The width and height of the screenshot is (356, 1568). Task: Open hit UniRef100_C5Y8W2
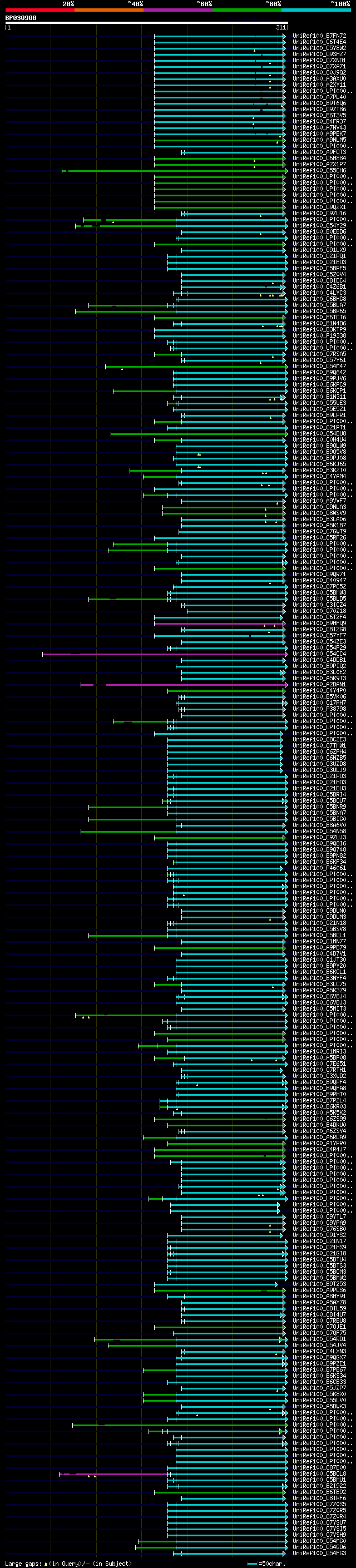pyautogui.click(x=319, y=48)
